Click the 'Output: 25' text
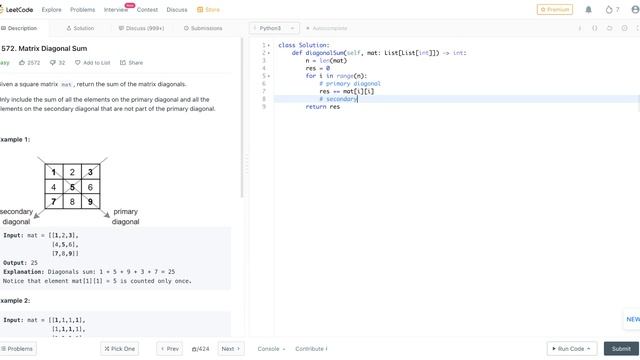 point(20,263)
